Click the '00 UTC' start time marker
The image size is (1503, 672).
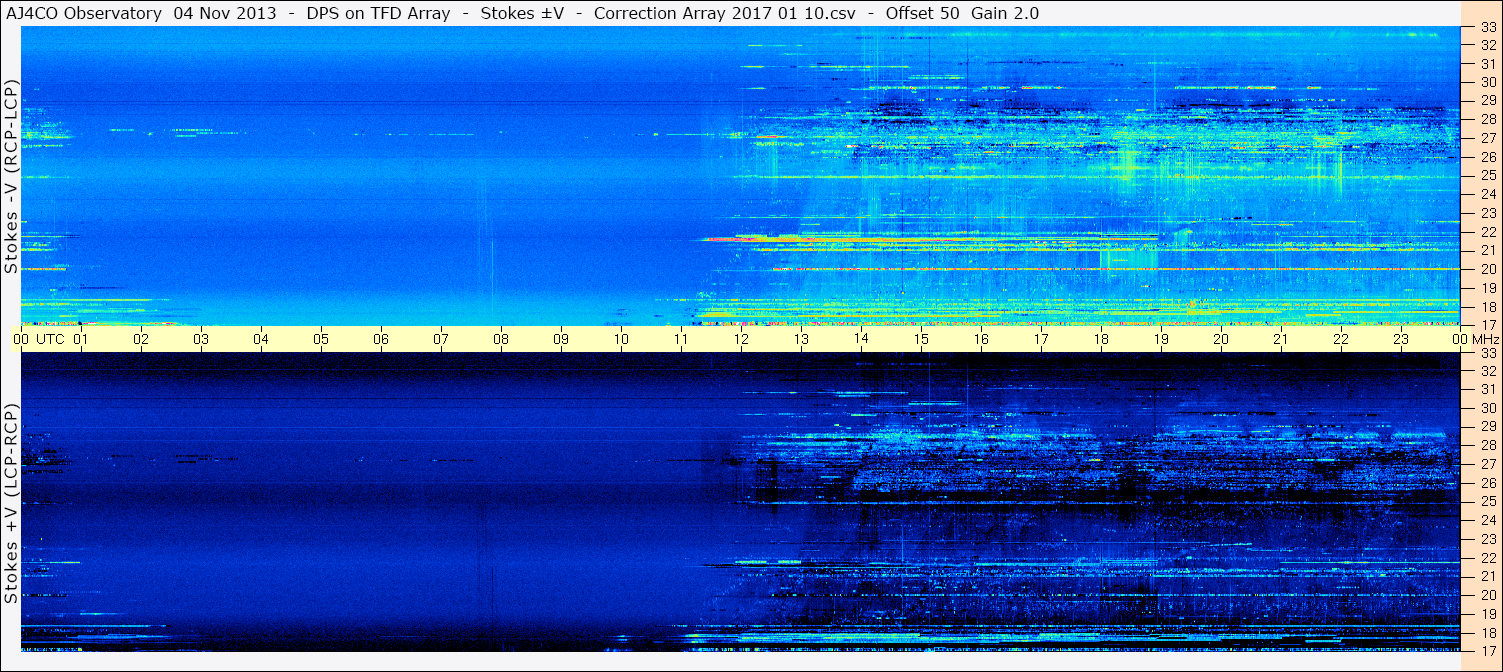pos(38,339)
